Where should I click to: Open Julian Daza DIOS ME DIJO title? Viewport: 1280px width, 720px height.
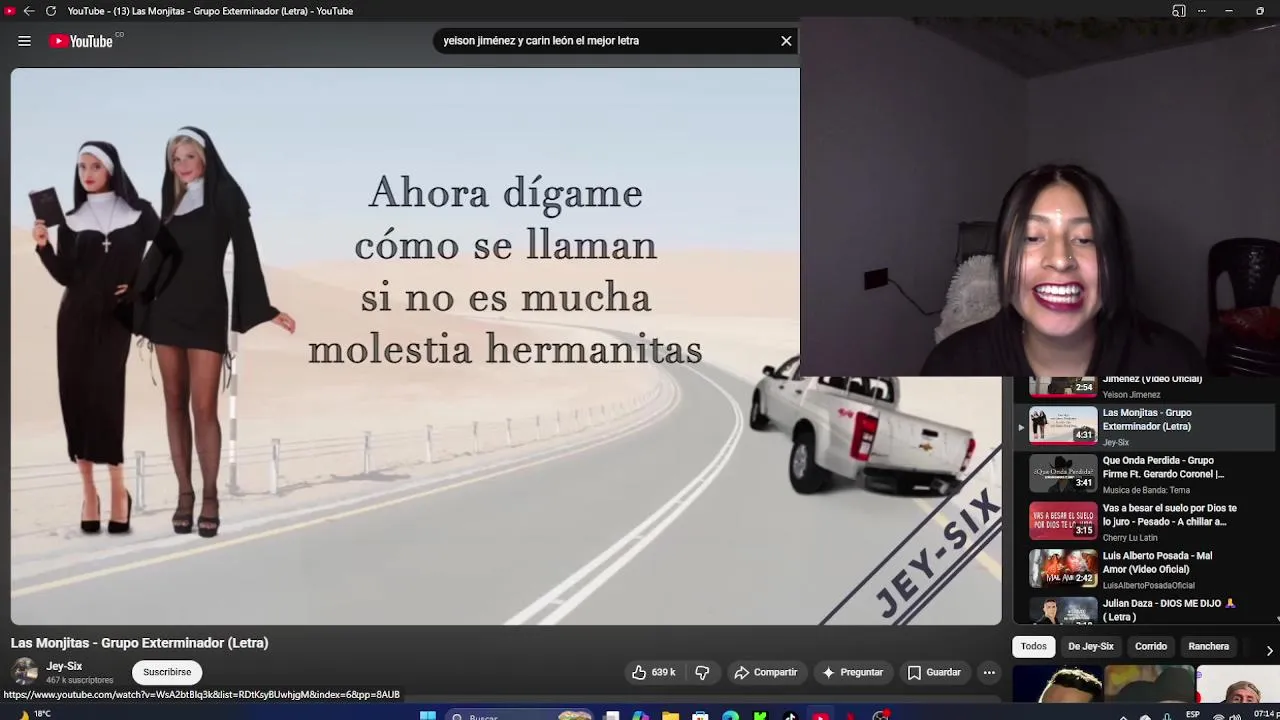pos(1169,610)
